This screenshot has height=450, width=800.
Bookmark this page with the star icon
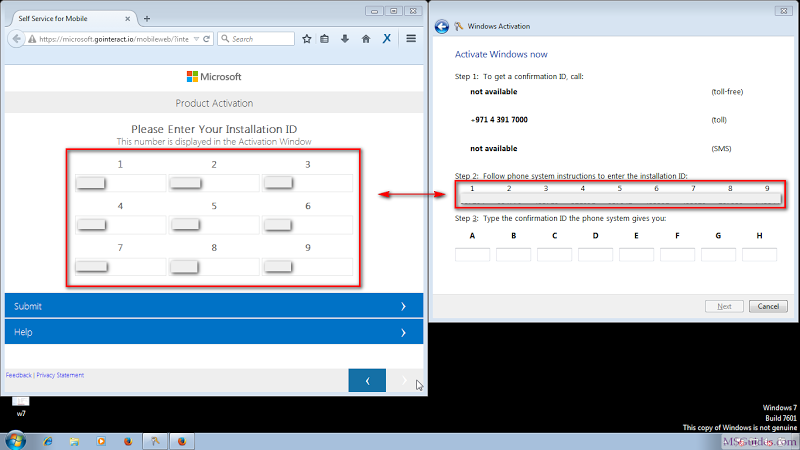coord(307,39)
